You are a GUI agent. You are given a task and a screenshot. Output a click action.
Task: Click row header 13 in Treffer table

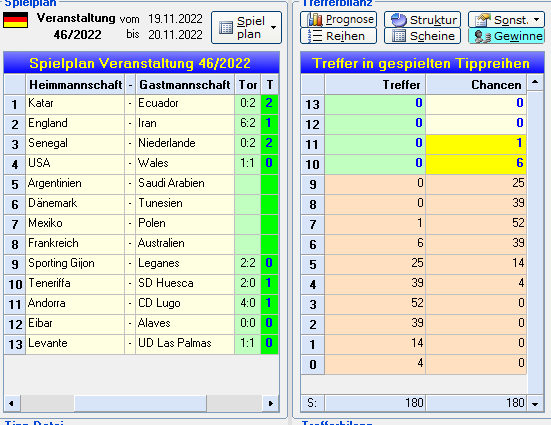pos(313,104)
